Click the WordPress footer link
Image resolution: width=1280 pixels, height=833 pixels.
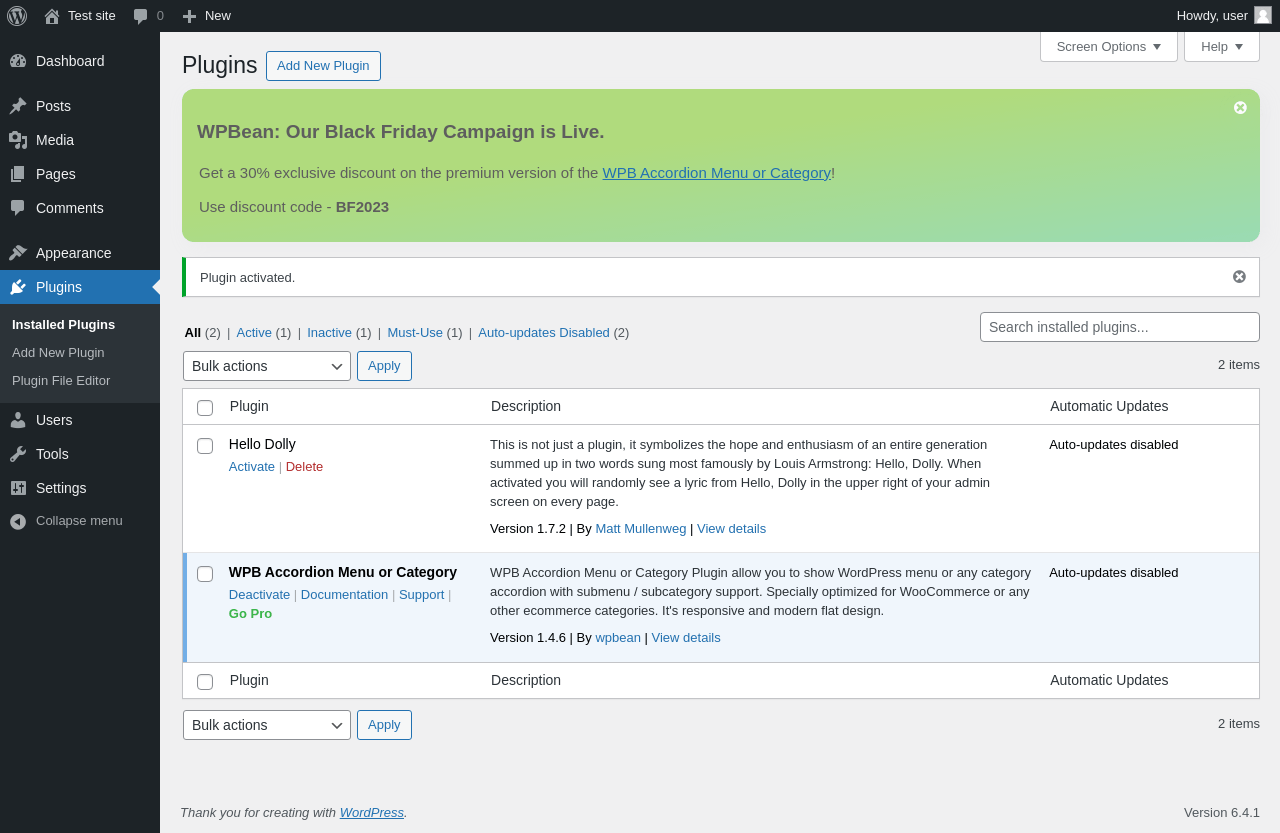[372, 813]
